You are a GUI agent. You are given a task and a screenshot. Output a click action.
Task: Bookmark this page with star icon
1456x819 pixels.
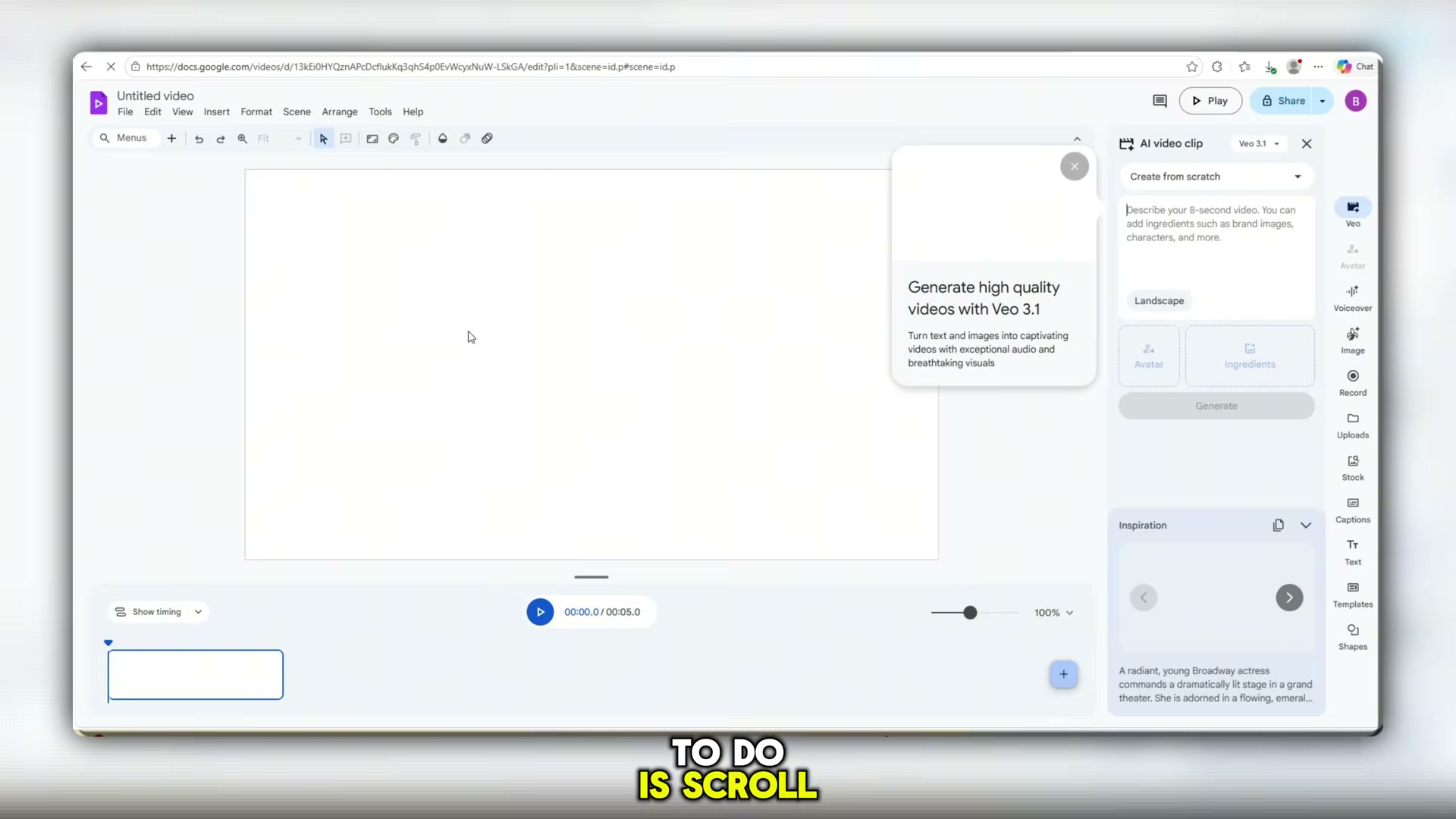point(1192,67)
